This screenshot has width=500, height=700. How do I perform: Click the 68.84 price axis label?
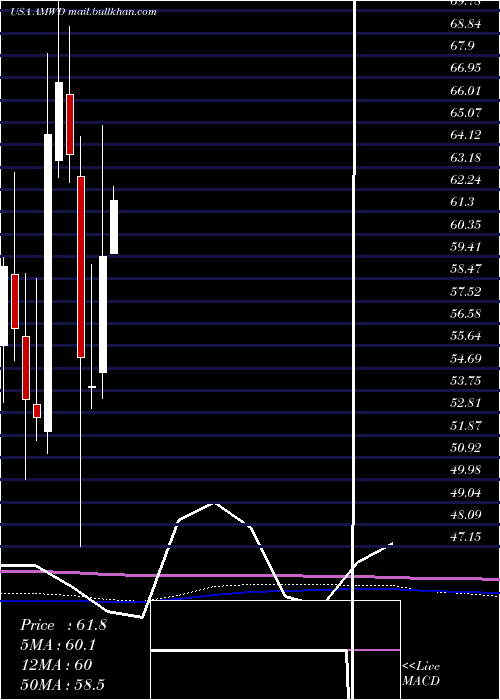coord(466,23)
